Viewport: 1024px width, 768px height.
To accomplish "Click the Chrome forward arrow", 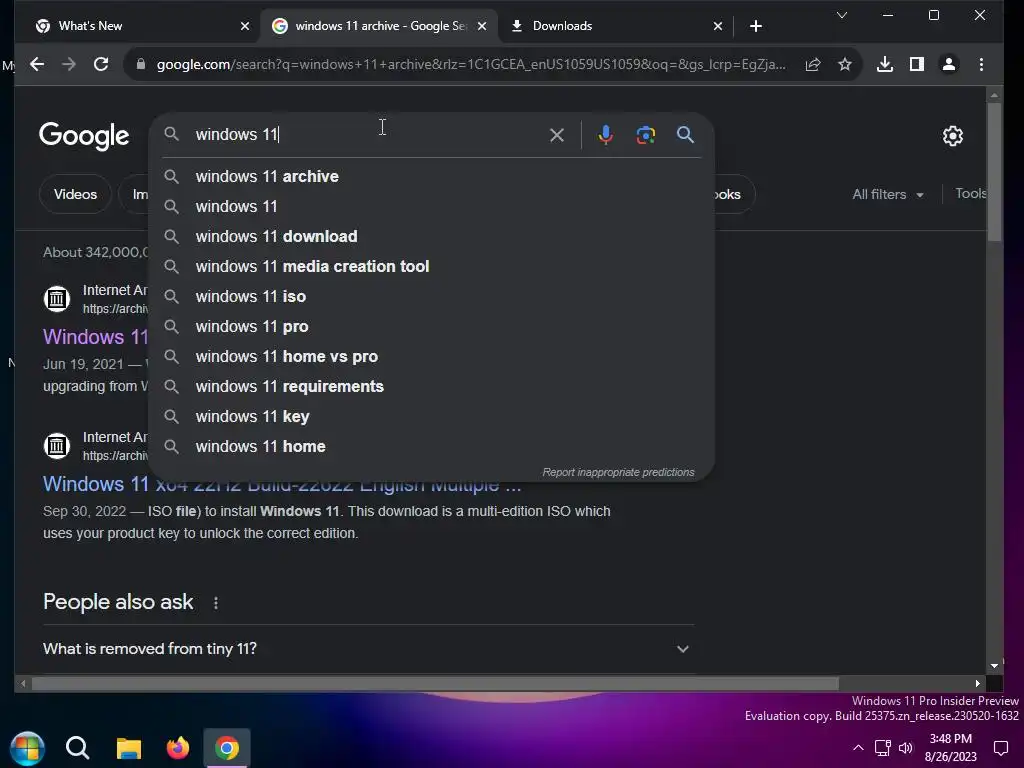I will [69, 64].
